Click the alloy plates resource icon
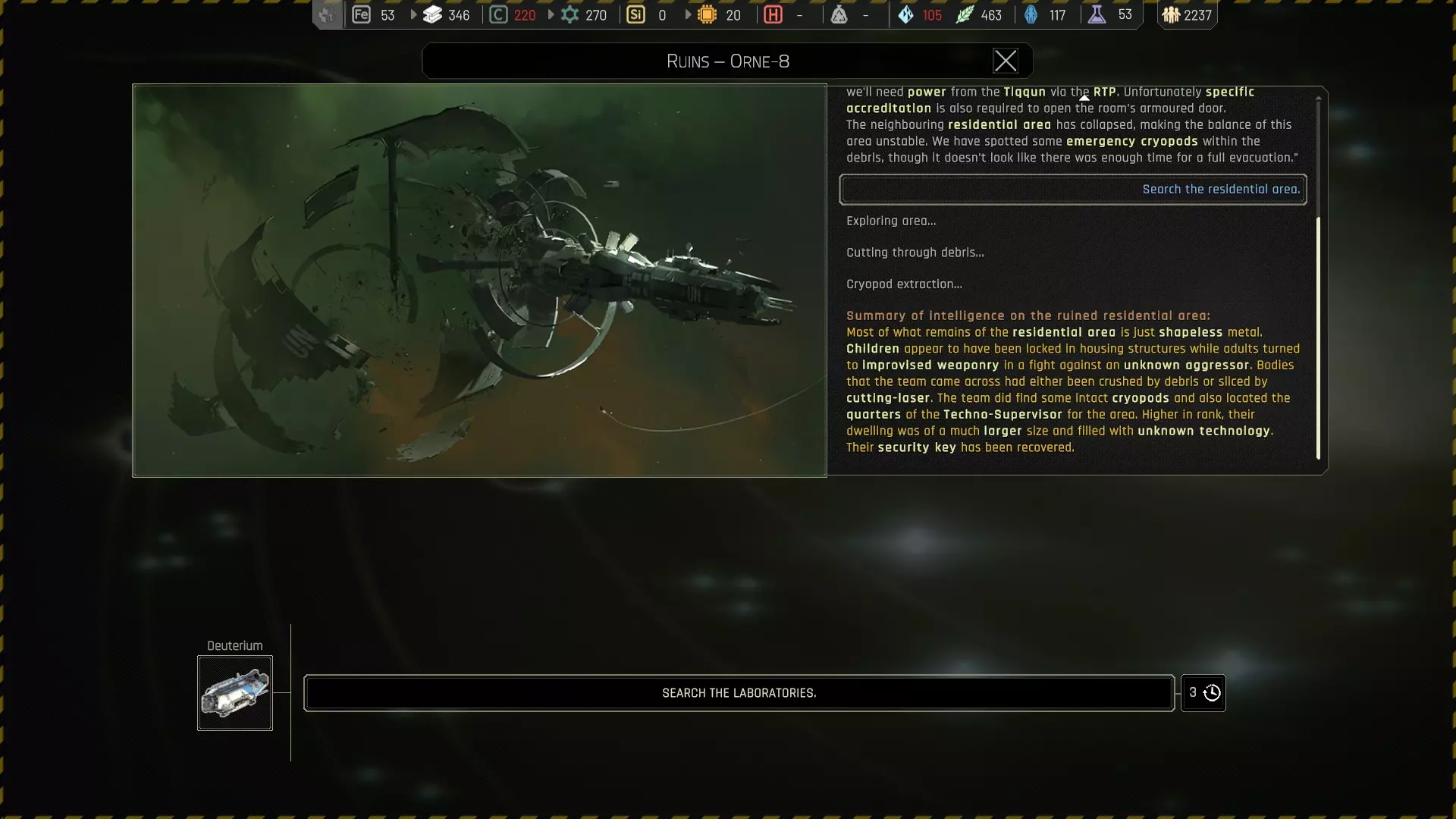The height and width of the screenshot is (819, 1456). [x=432, y=14]
